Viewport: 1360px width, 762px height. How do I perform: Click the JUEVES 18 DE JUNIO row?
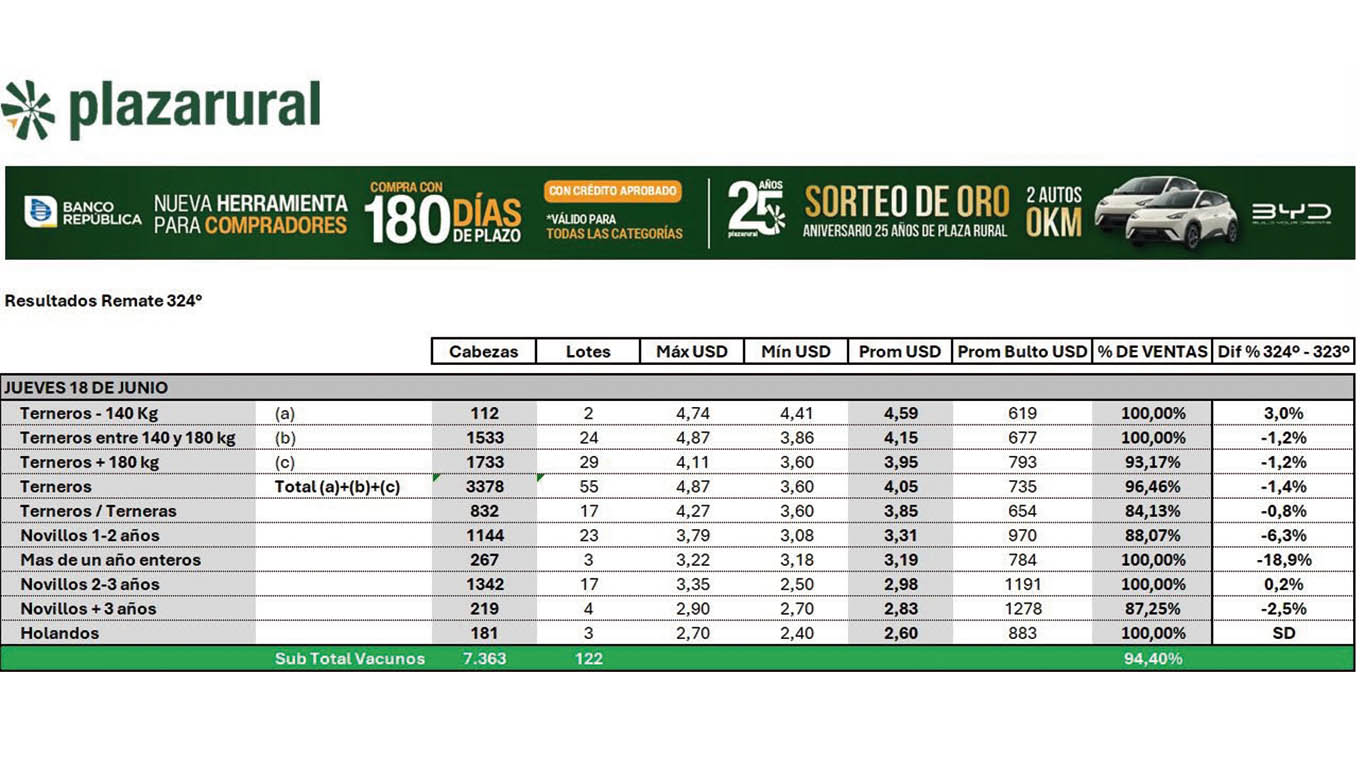677,388
